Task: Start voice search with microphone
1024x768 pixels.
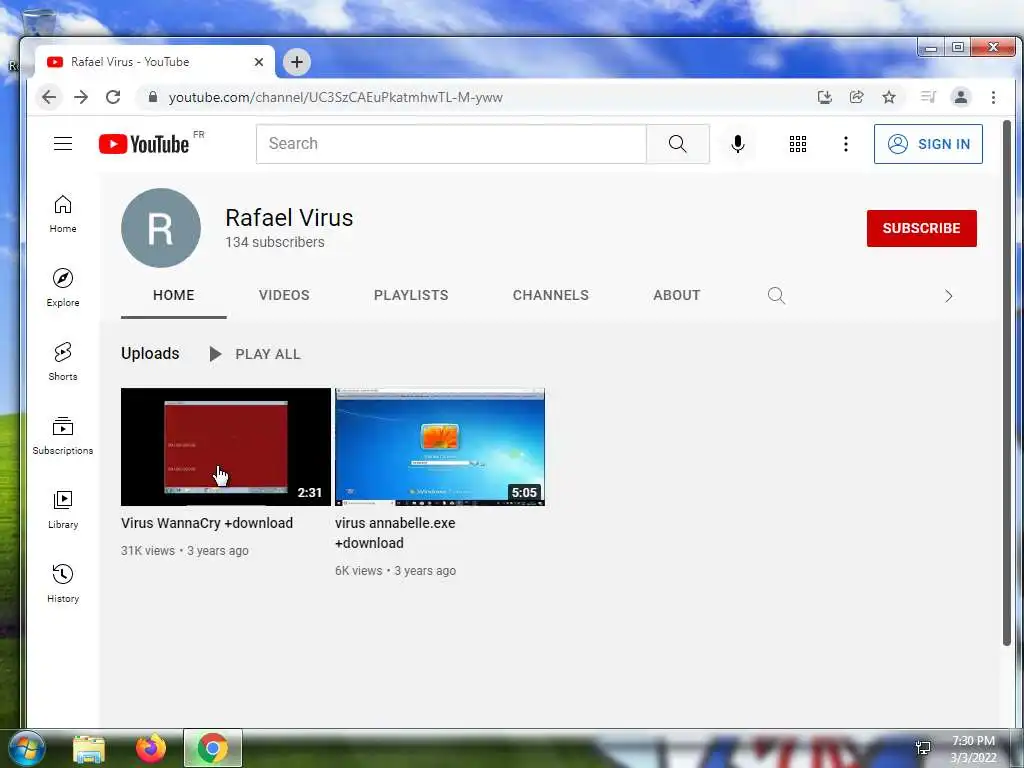Action: pos(737,144)
